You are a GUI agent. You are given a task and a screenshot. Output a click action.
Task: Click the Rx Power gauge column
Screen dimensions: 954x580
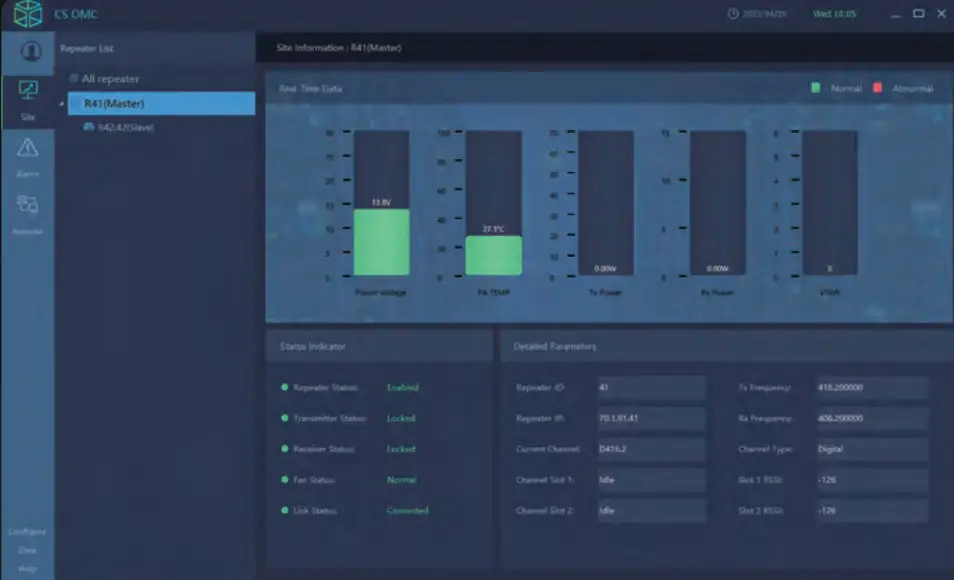(x=718, y=203)
